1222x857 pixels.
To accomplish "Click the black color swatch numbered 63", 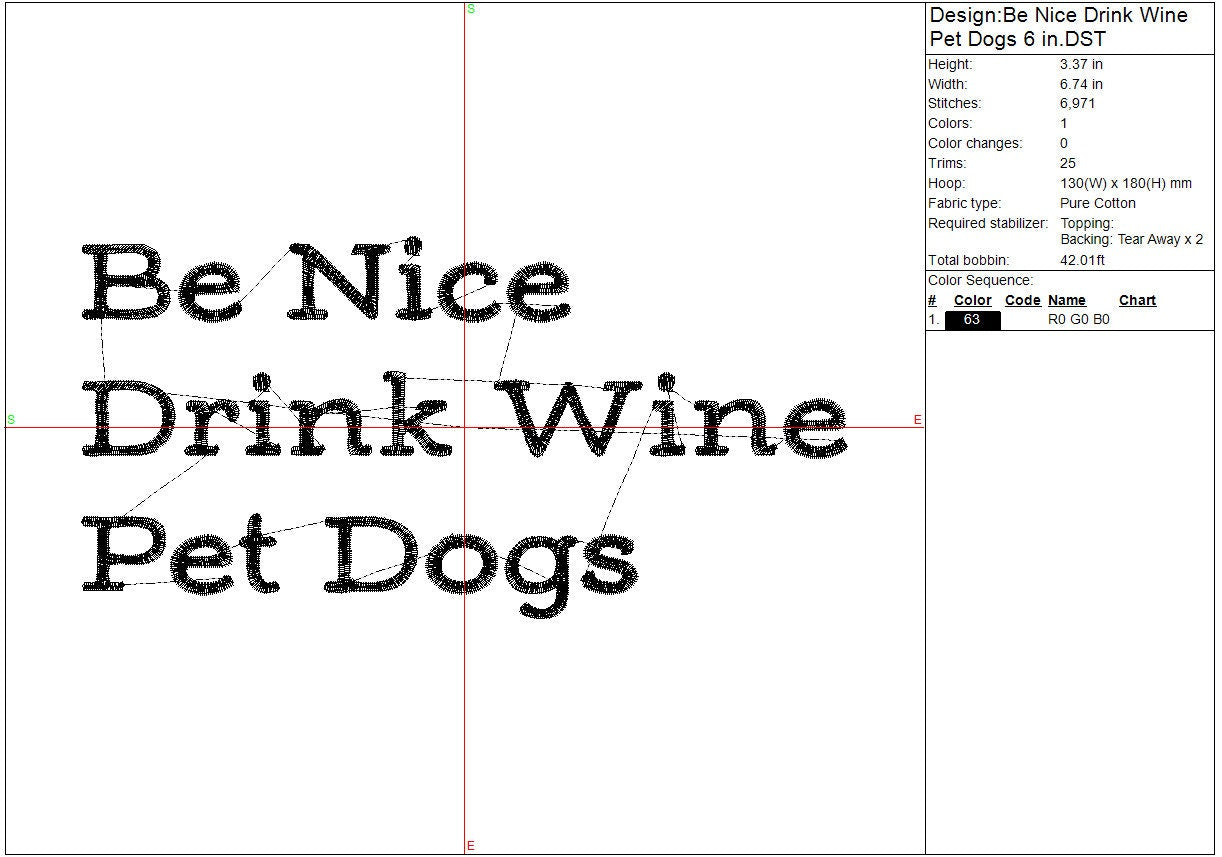I will 972,320.
